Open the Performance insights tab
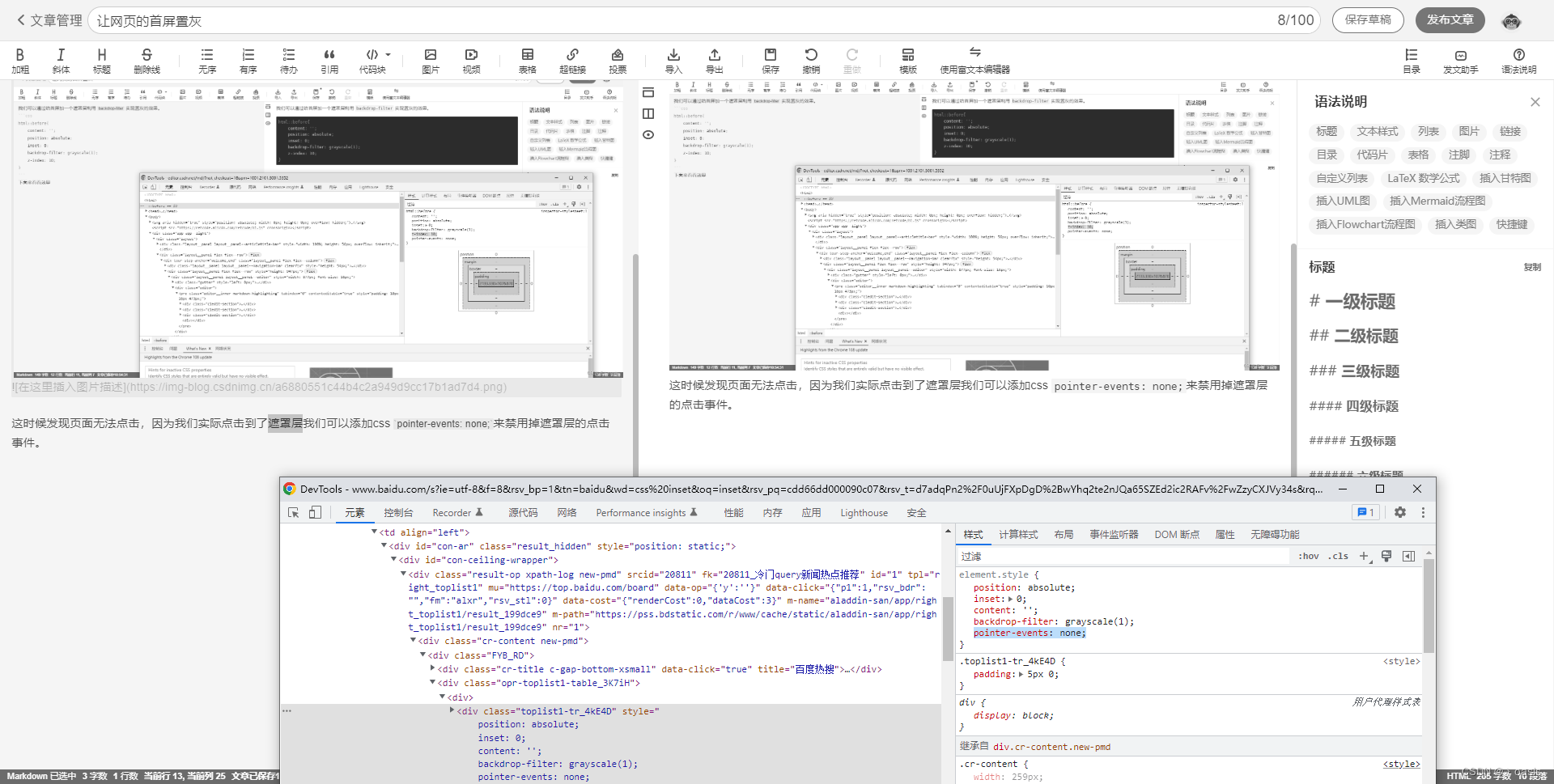The height and width of the screenshot is (784, 1554). 646,513
